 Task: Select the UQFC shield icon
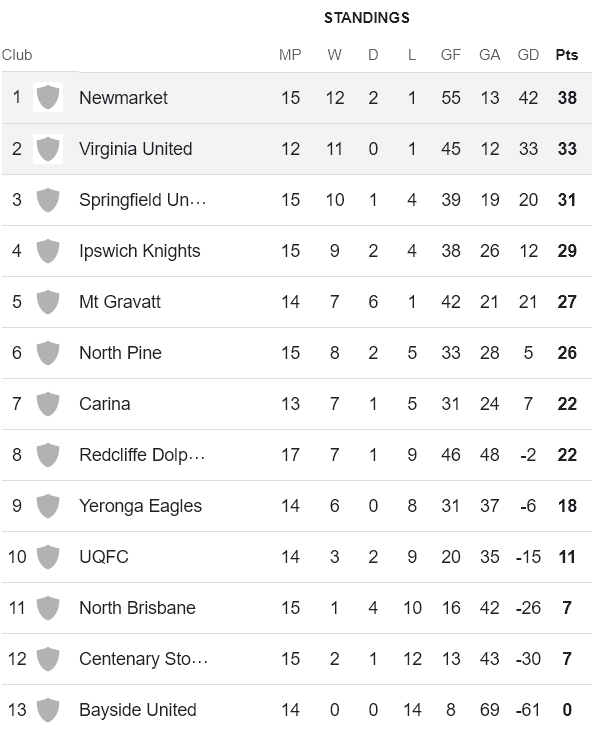pyautogui.click(x=48, y=557)
